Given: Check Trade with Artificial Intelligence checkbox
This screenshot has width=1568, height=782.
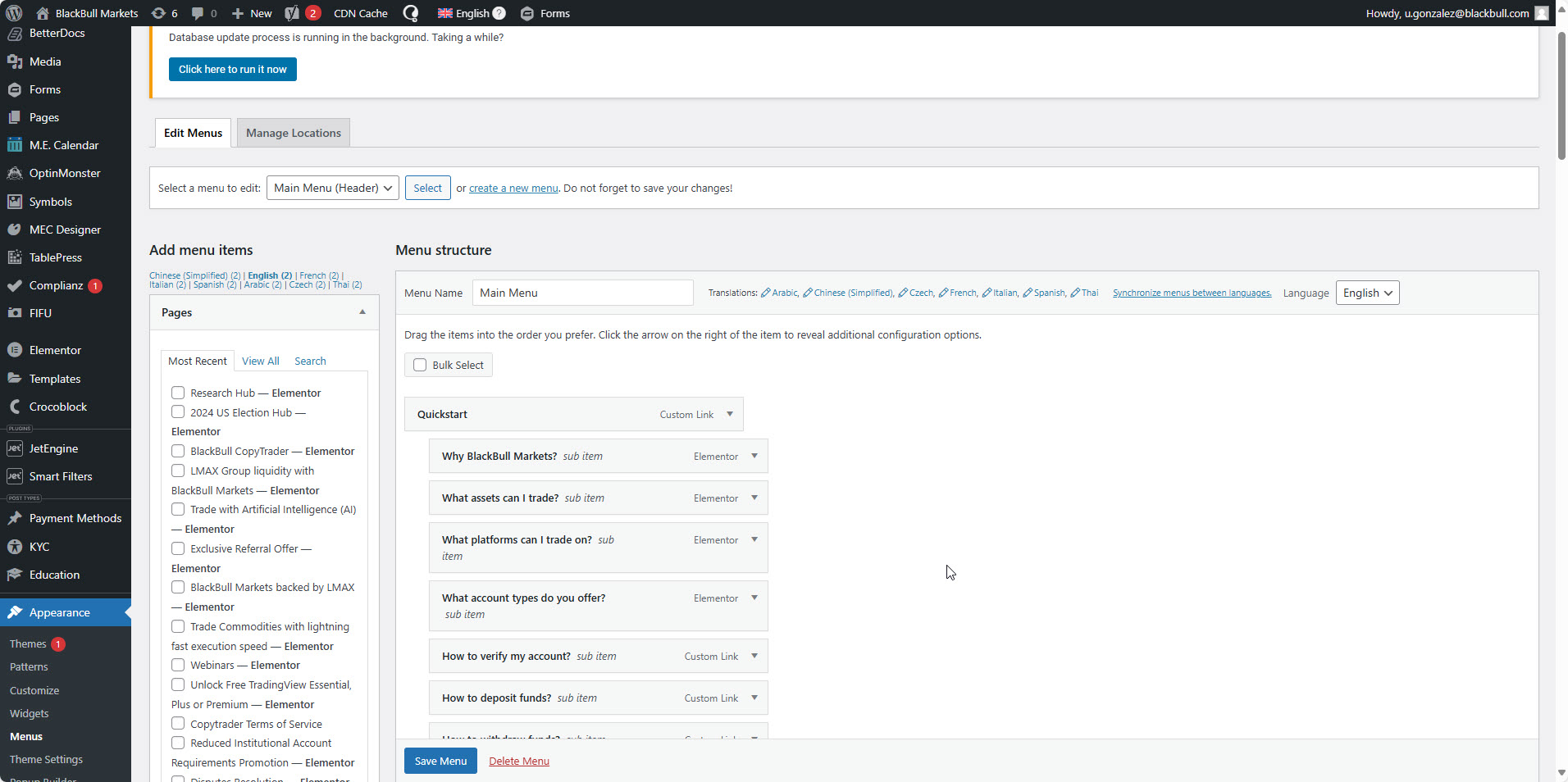Looking at the screenshot, I should point(178,509).
